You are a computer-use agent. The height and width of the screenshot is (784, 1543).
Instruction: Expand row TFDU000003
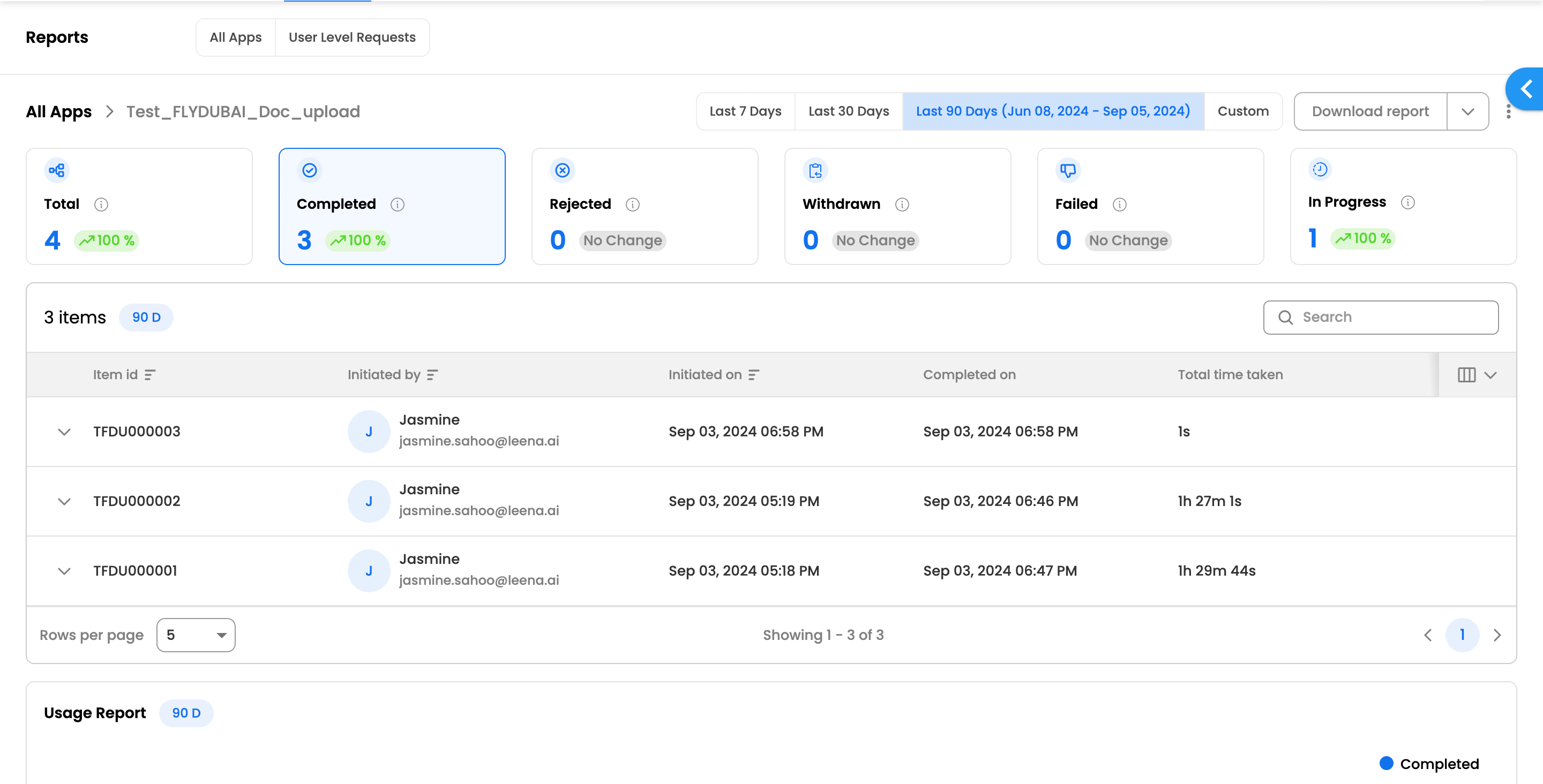(64, 432)
